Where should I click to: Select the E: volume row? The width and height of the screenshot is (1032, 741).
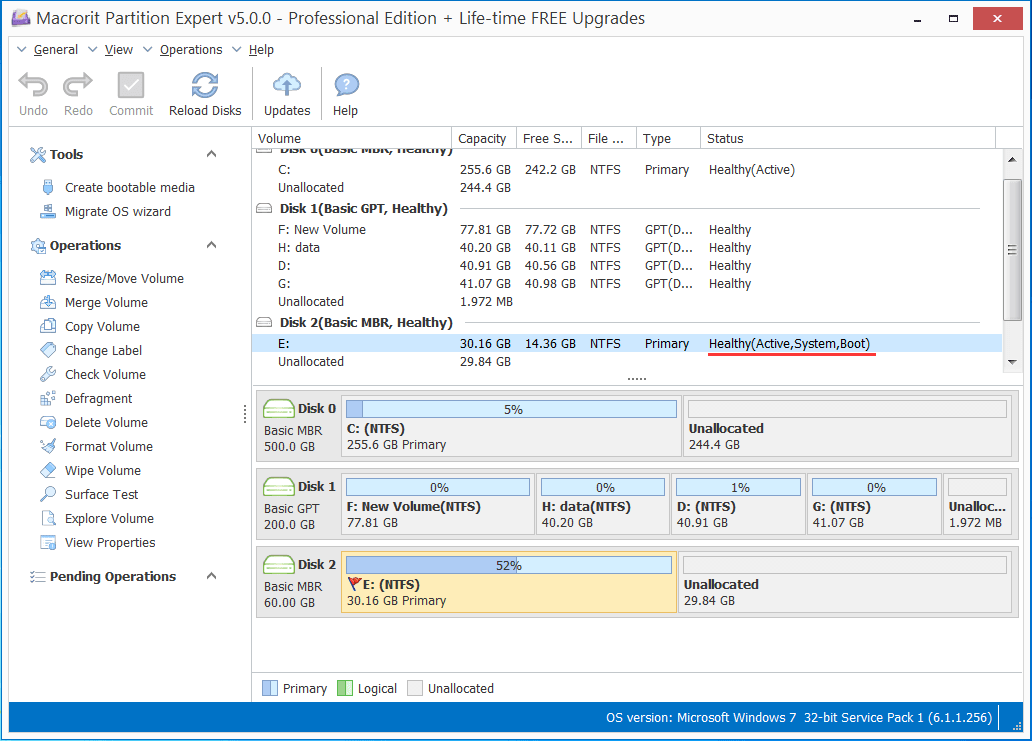coord(627,344)
